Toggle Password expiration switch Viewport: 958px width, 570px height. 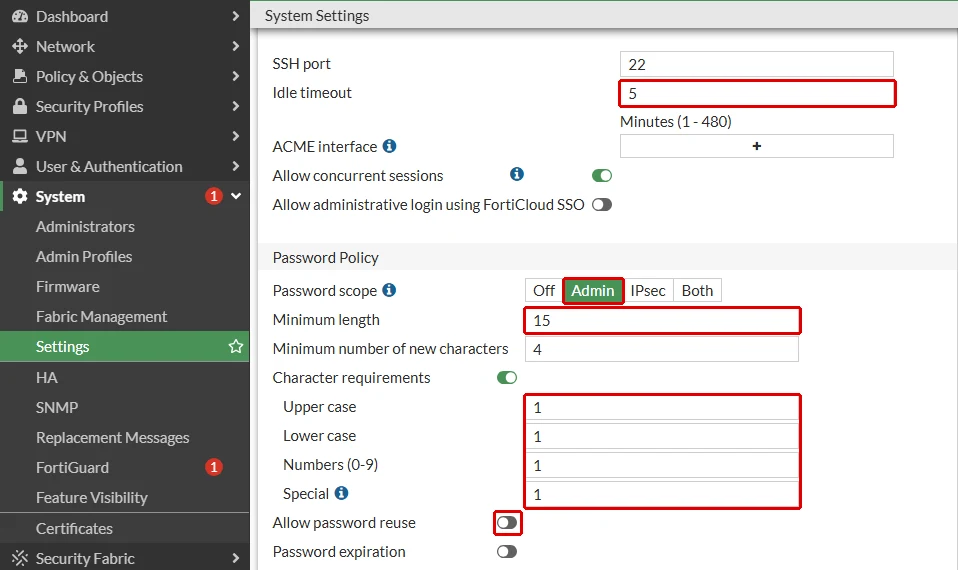(x=506, y=552)
